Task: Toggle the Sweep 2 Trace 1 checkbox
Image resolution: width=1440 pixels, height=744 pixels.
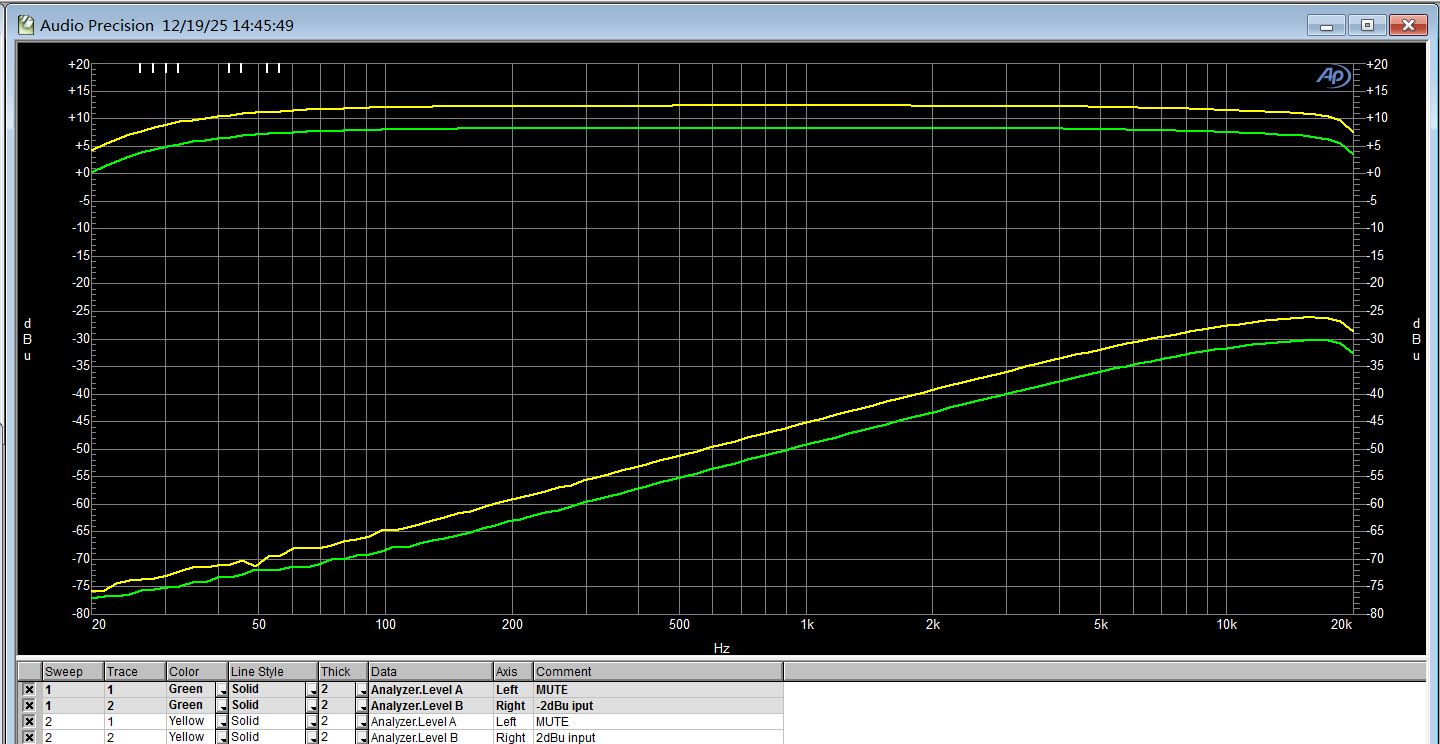Action: point(29,722)
